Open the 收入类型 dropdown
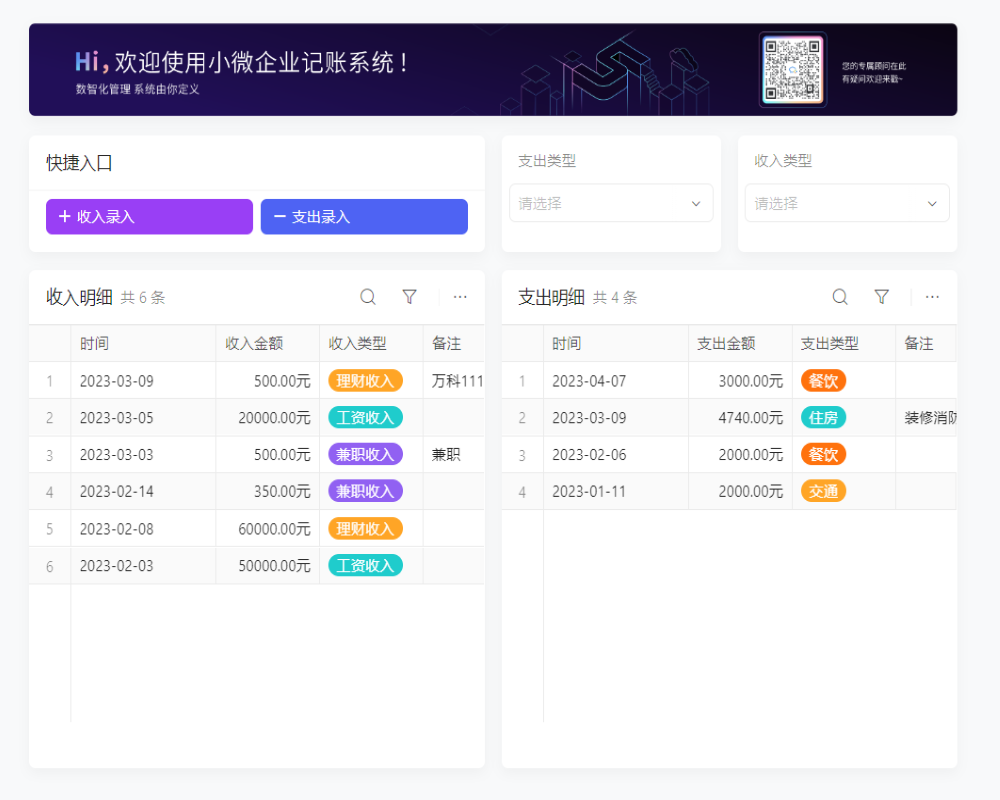Screen dimensions: 1000x800 [847, 203]
